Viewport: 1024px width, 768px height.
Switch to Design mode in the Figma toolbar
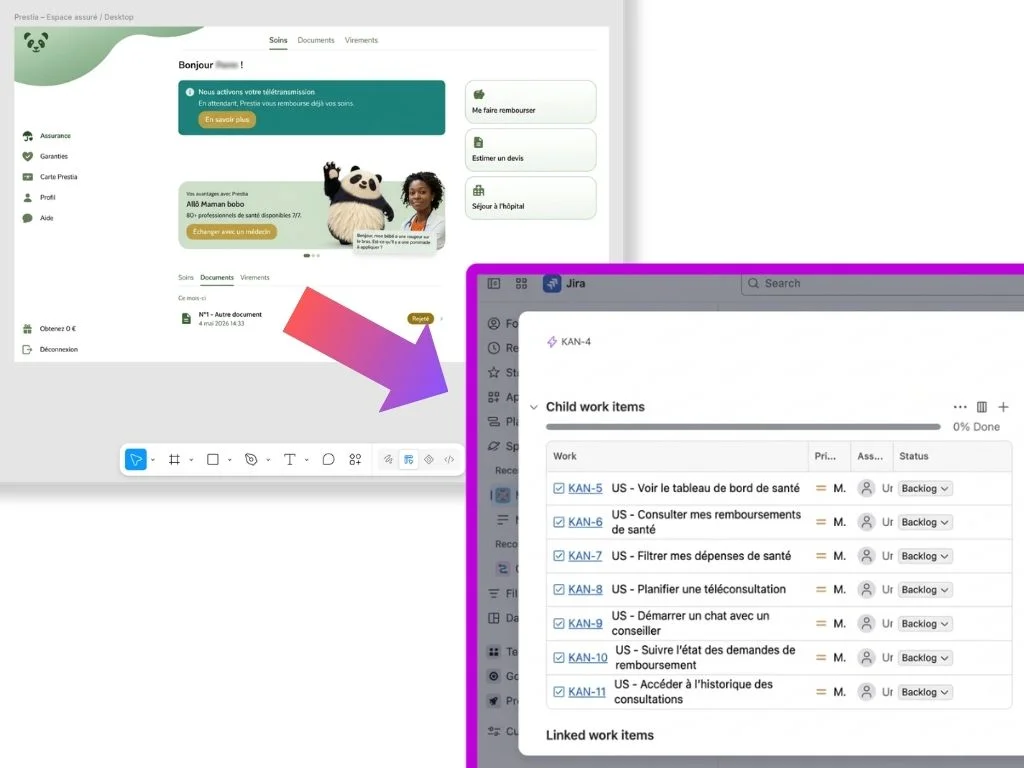(408, 460)
